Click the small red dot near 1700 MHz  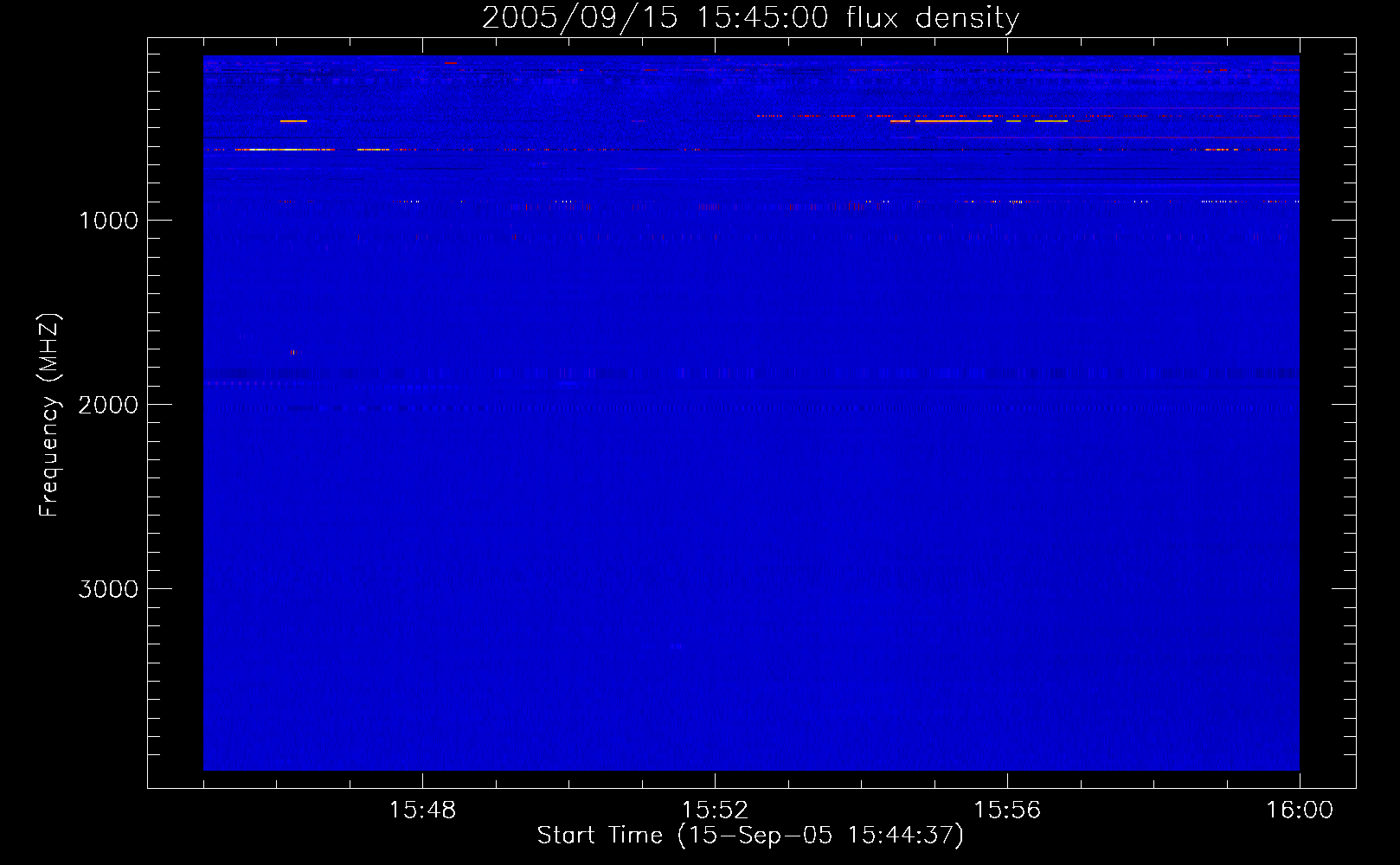point(293,352)
